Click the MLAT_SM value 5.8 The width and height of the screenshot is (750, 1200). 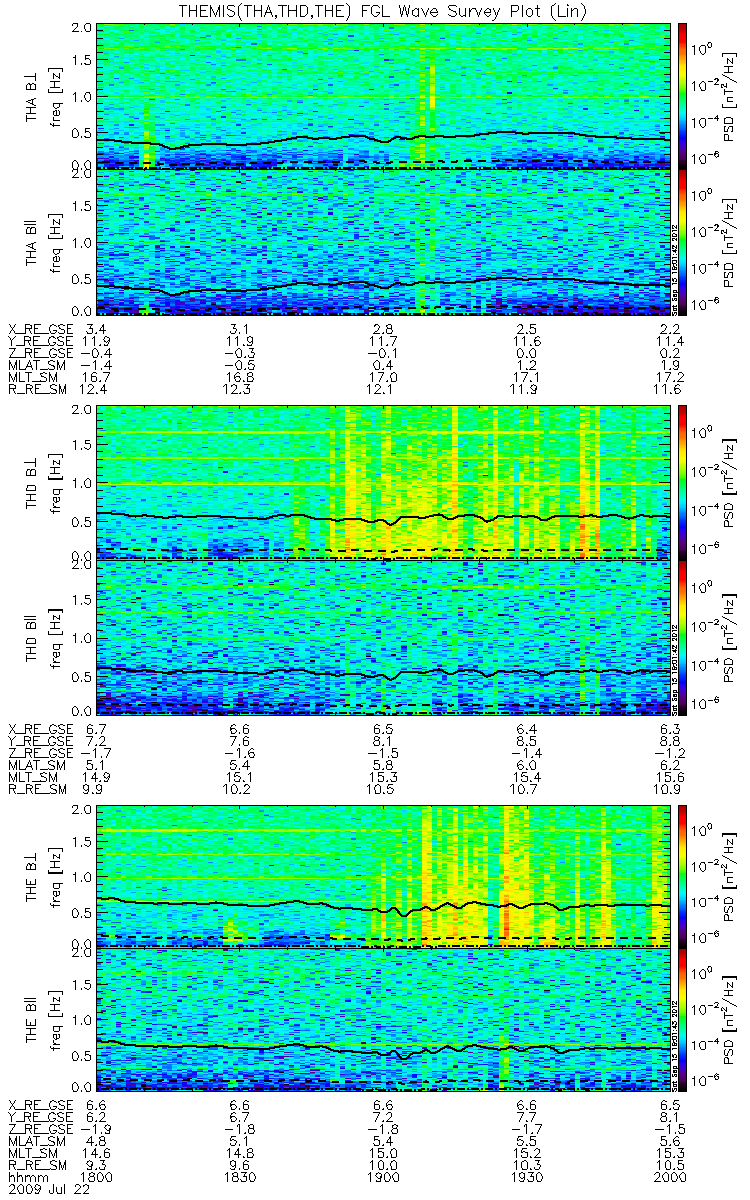click(383, 764)
